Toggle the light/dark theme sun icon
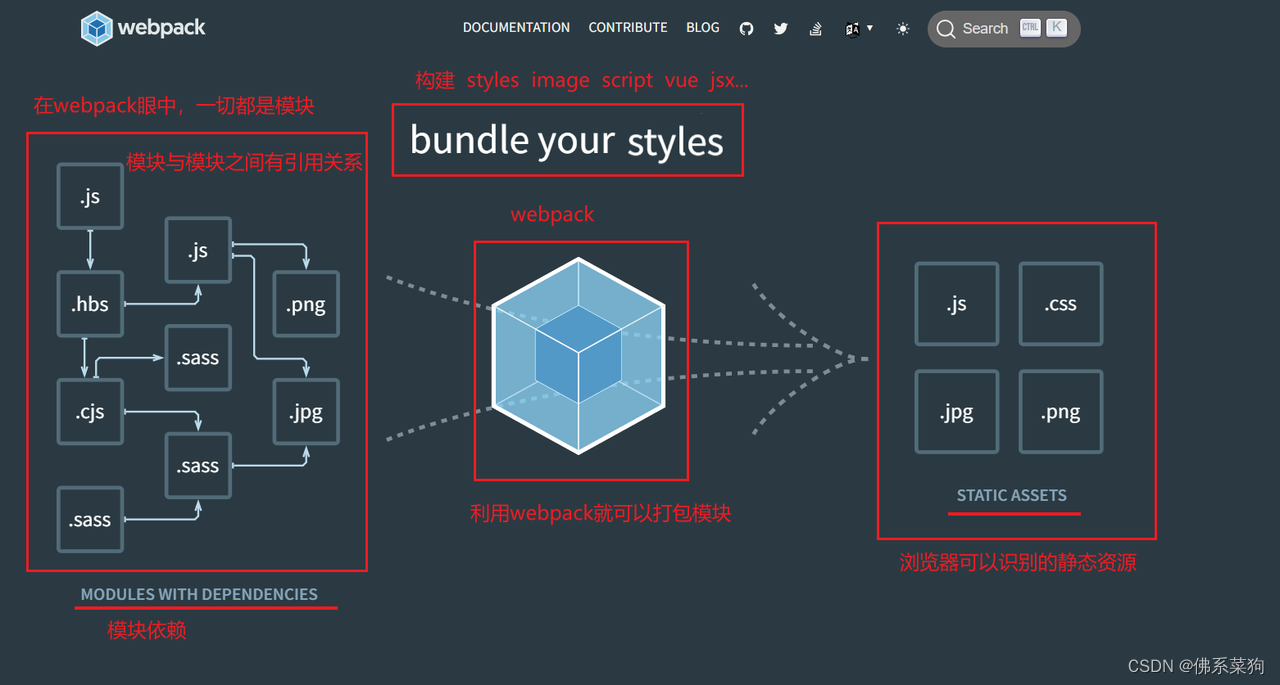1280x685 pixels. [x=902, y=28]
